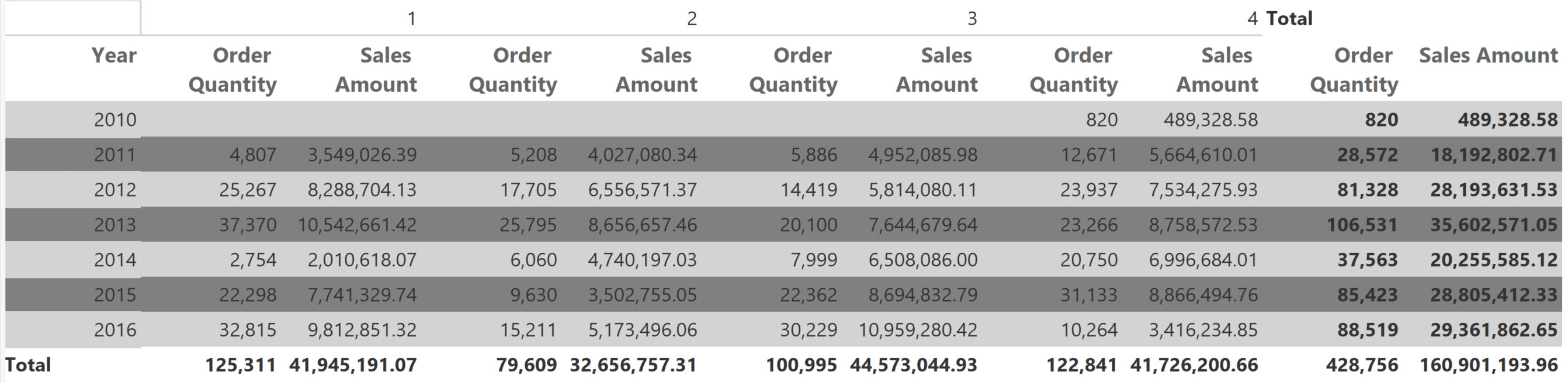This screenshot has width=1568, height=383.
Task: Click the 8,694,832.79 cell in 2015 row
Action: [923, 295]
